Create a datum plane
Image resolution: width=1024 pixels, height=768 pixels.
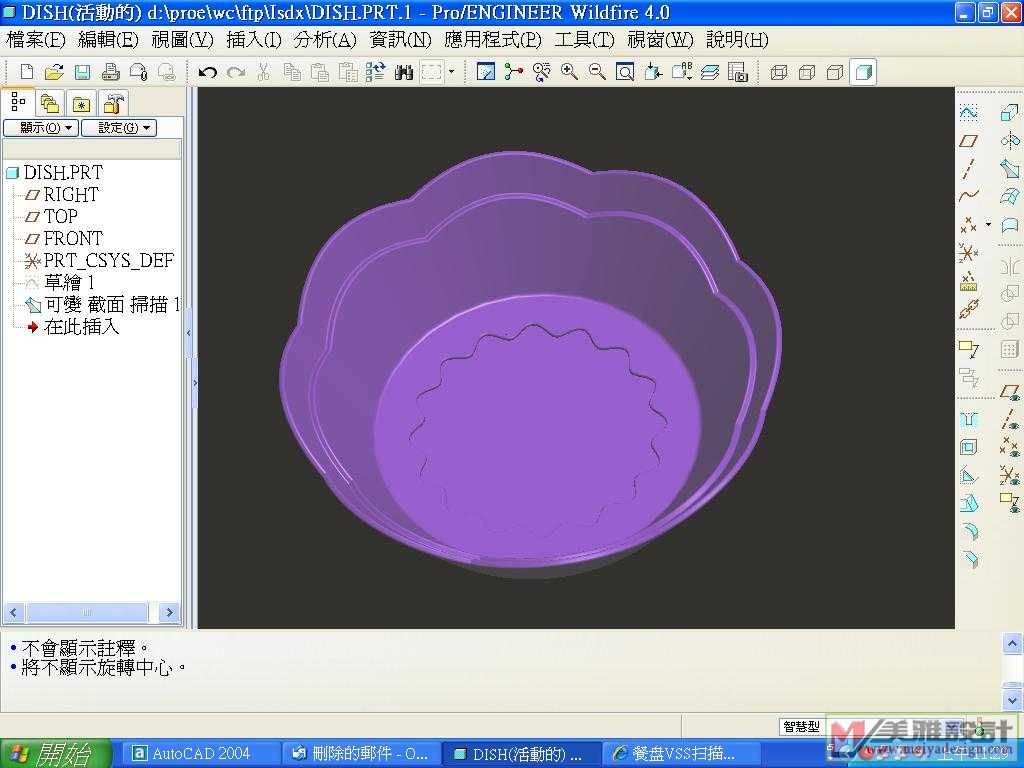click(968, 140)
